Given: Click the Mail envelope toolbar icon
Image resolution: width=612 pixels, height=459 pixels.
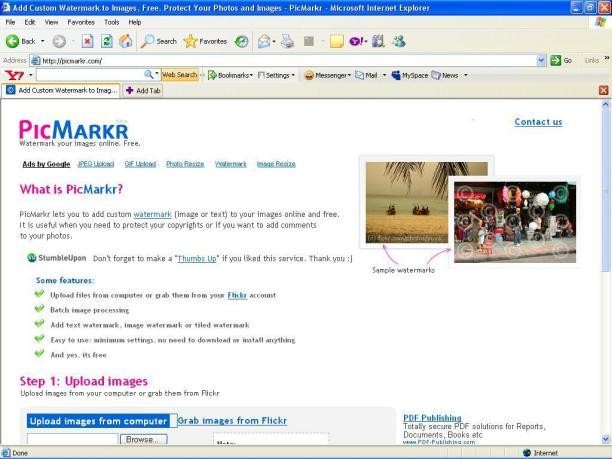Looking at the screenshot, I should click(264, 41).
